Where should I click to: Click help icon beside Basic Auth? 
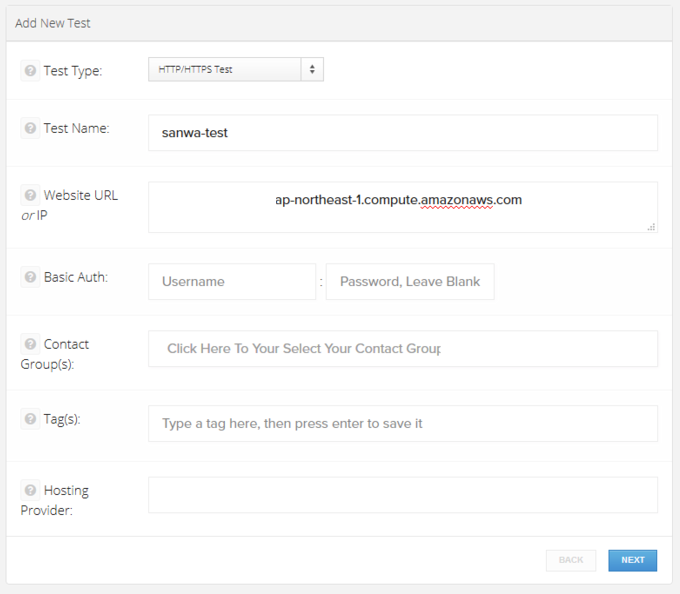[30, 277]
